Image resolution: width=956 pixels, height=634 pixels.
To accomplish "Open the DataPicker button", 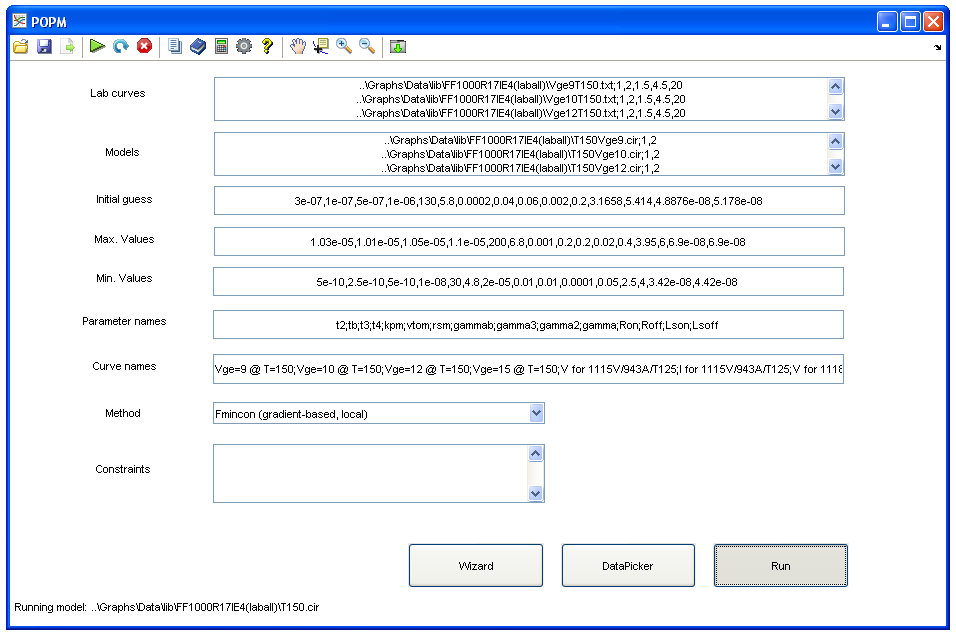I will point(628,566).
